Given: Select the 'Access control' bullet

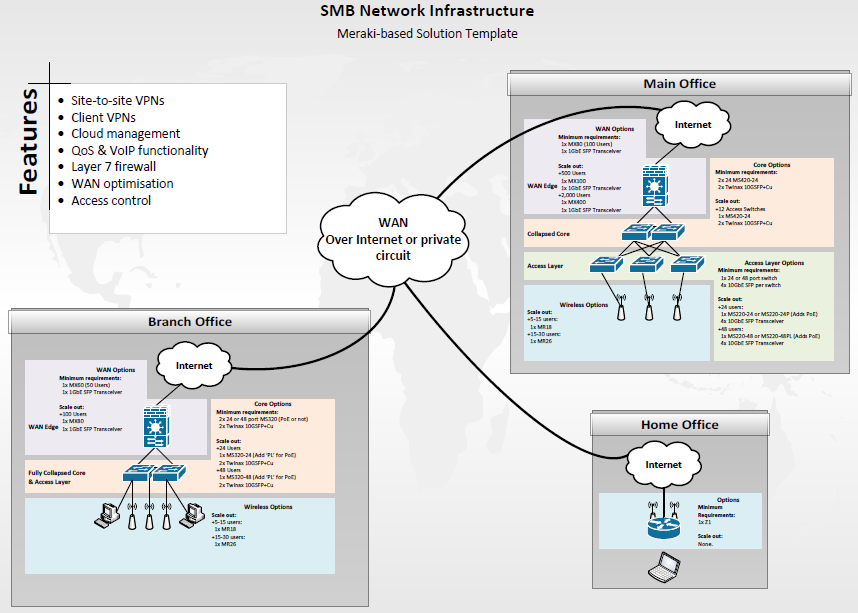Looking at the screenshot, I should click(x=111, y=201).
